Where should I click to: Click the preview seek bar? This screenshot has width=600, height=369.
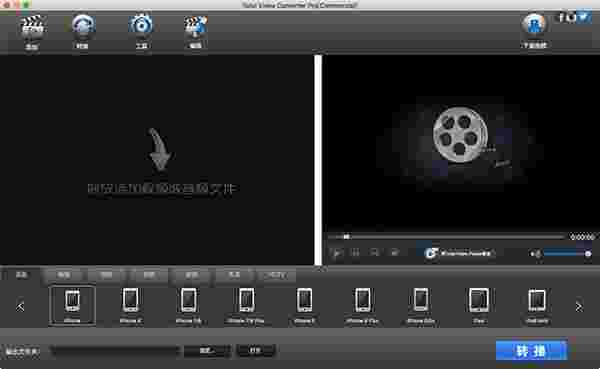coord(447,237)
